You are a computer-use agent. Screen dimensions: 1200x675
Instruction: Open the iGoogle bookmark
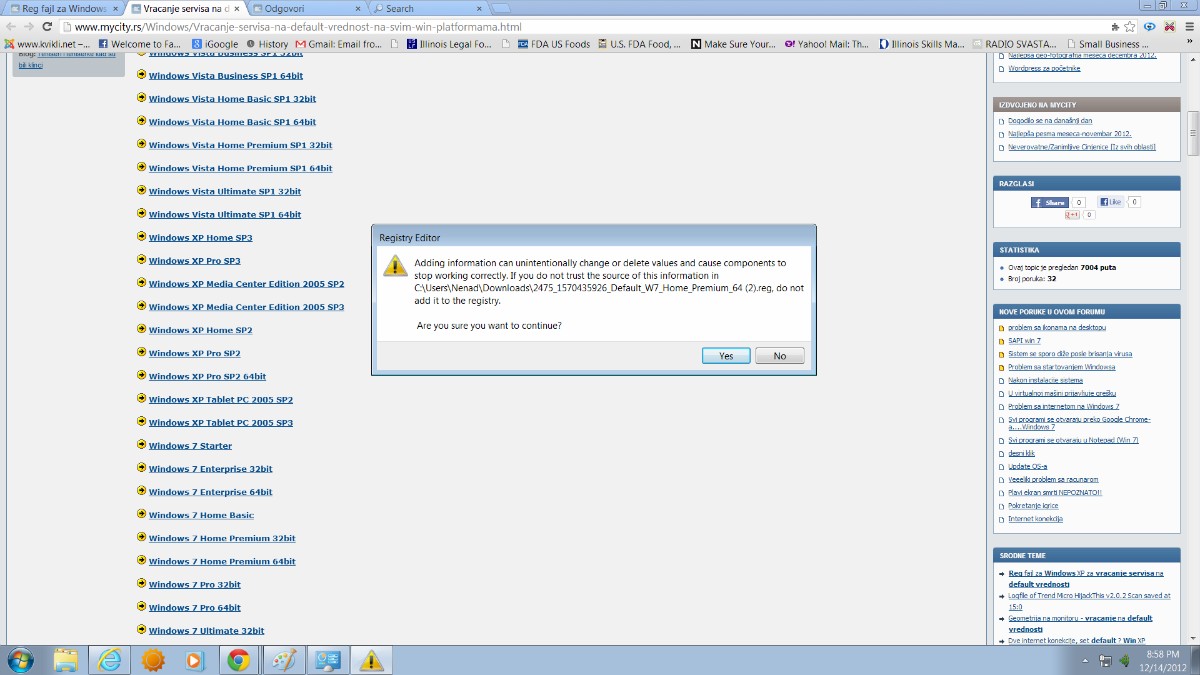pyautogui.click(x=215, y=44)
